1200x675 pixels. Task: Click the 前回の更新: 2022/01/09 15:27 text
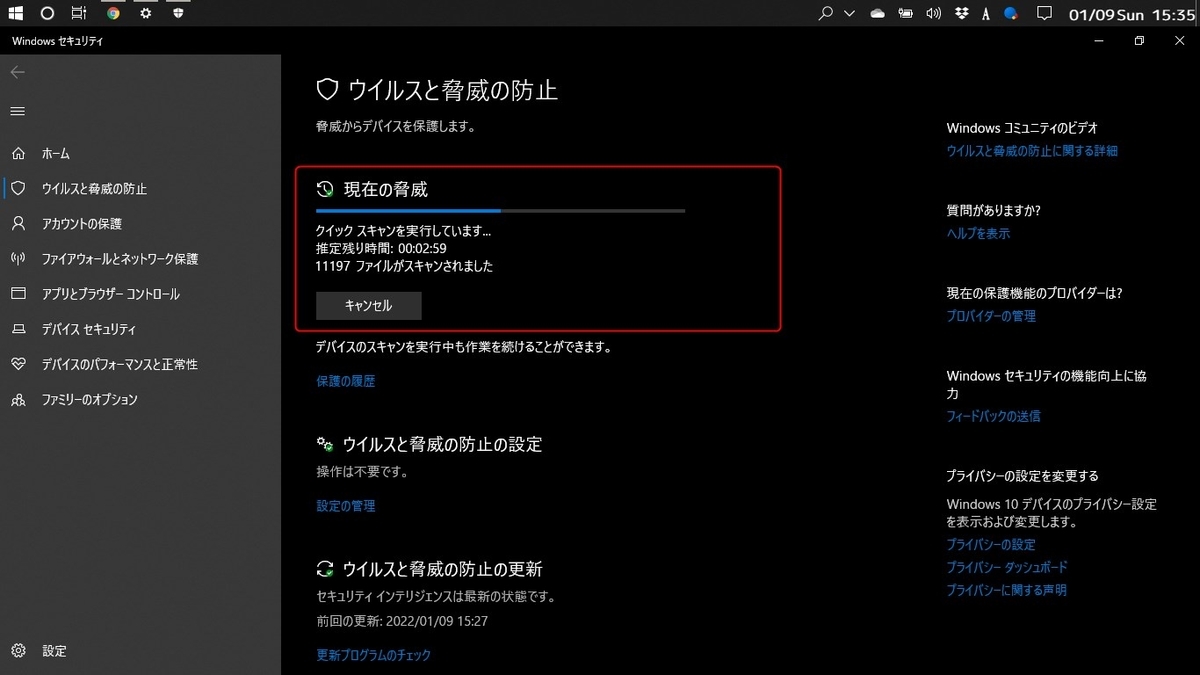402,621
